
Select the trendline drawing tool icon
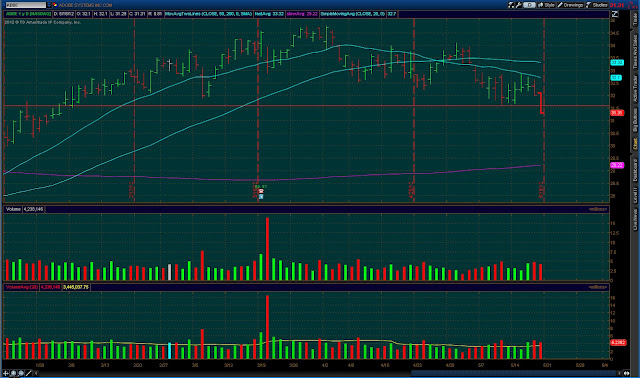(x=29, y=373)
